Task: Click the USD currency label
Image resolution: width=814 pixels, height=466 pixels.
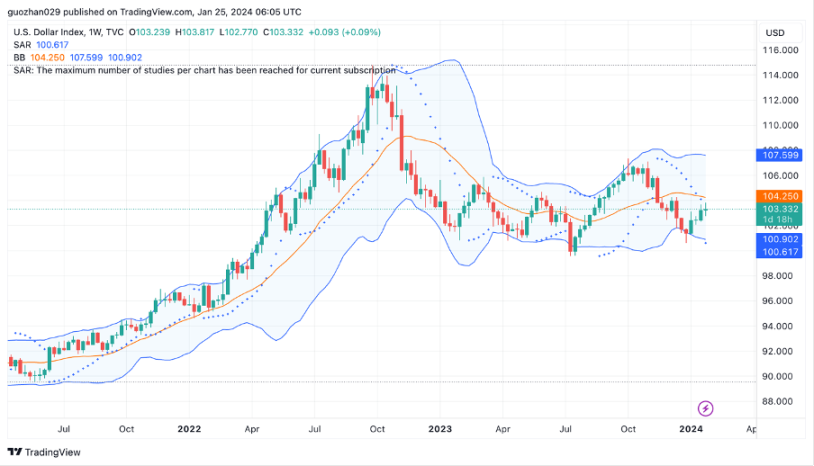Action: pos(775,33)
